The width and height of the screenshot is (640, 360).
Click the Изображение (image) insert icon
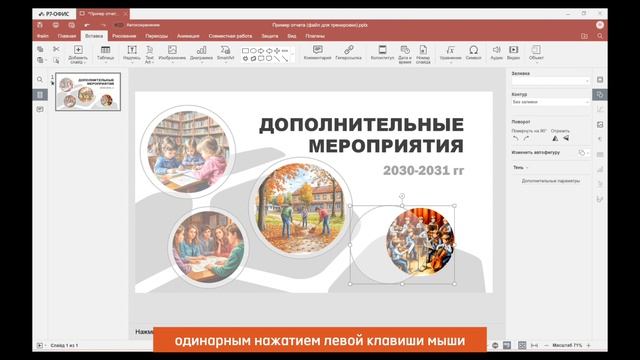172,50
